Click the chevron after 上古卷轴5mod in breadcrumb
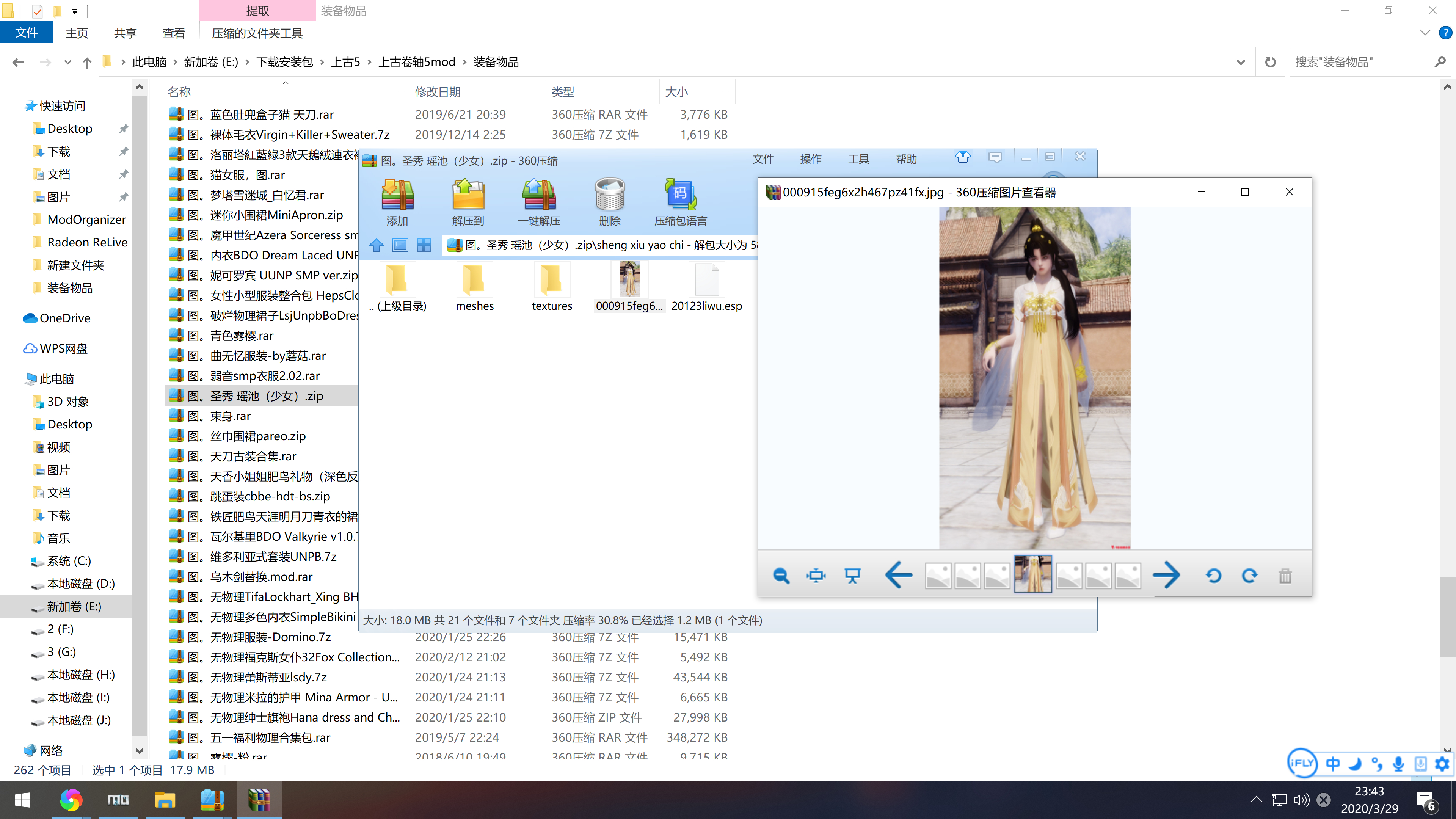Image resolution: width=1456 pixels, height=819 pixels. pyautogui.click(x=464, y=62)
